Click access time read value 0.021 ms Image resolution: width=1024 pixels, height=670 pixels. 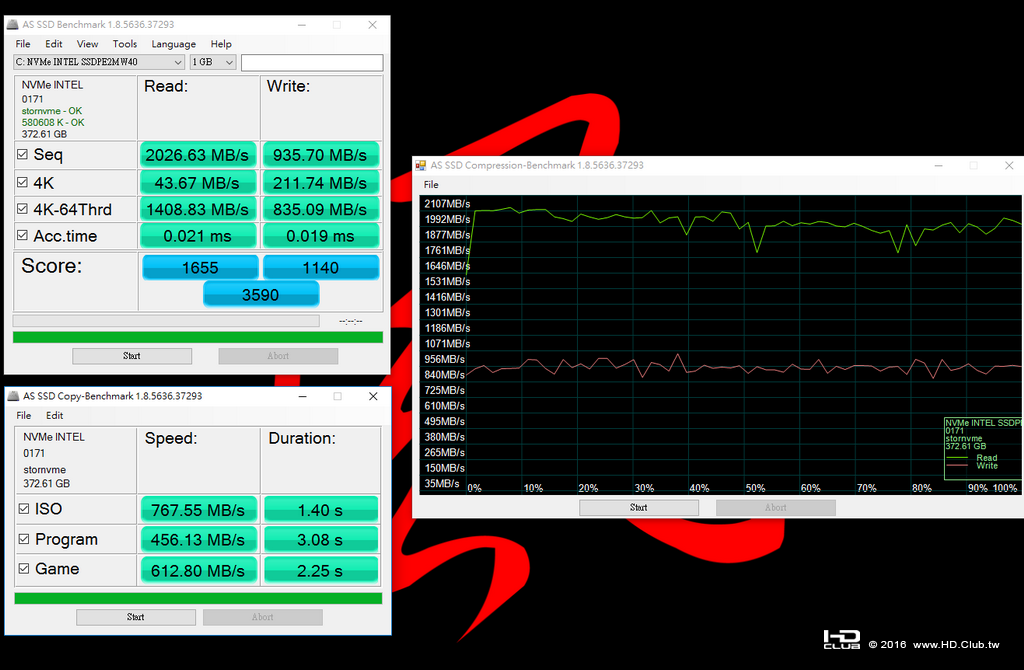(197, 236)
